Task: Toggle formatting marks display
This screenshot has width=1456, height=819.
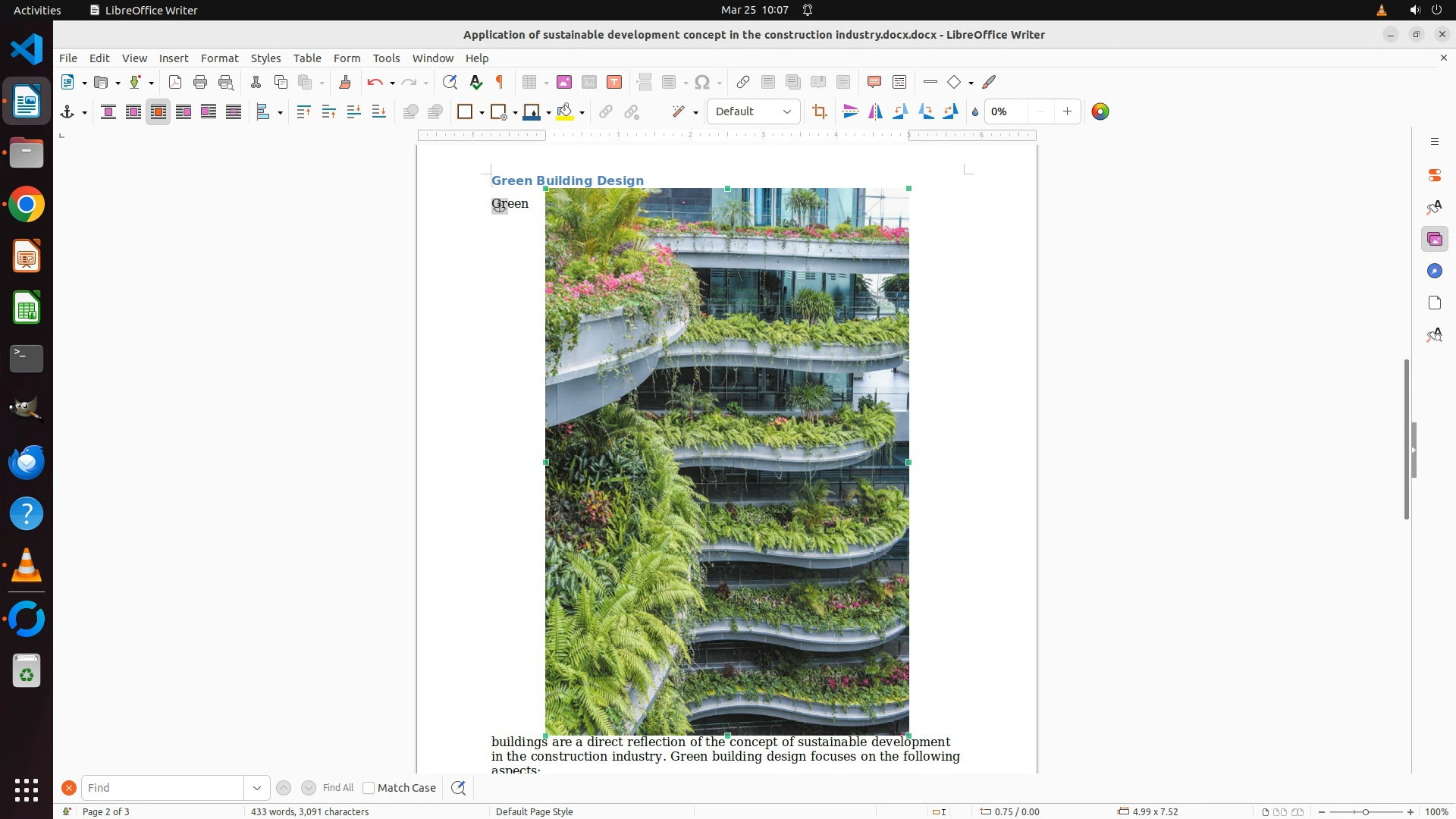Action: coord(500,82)
